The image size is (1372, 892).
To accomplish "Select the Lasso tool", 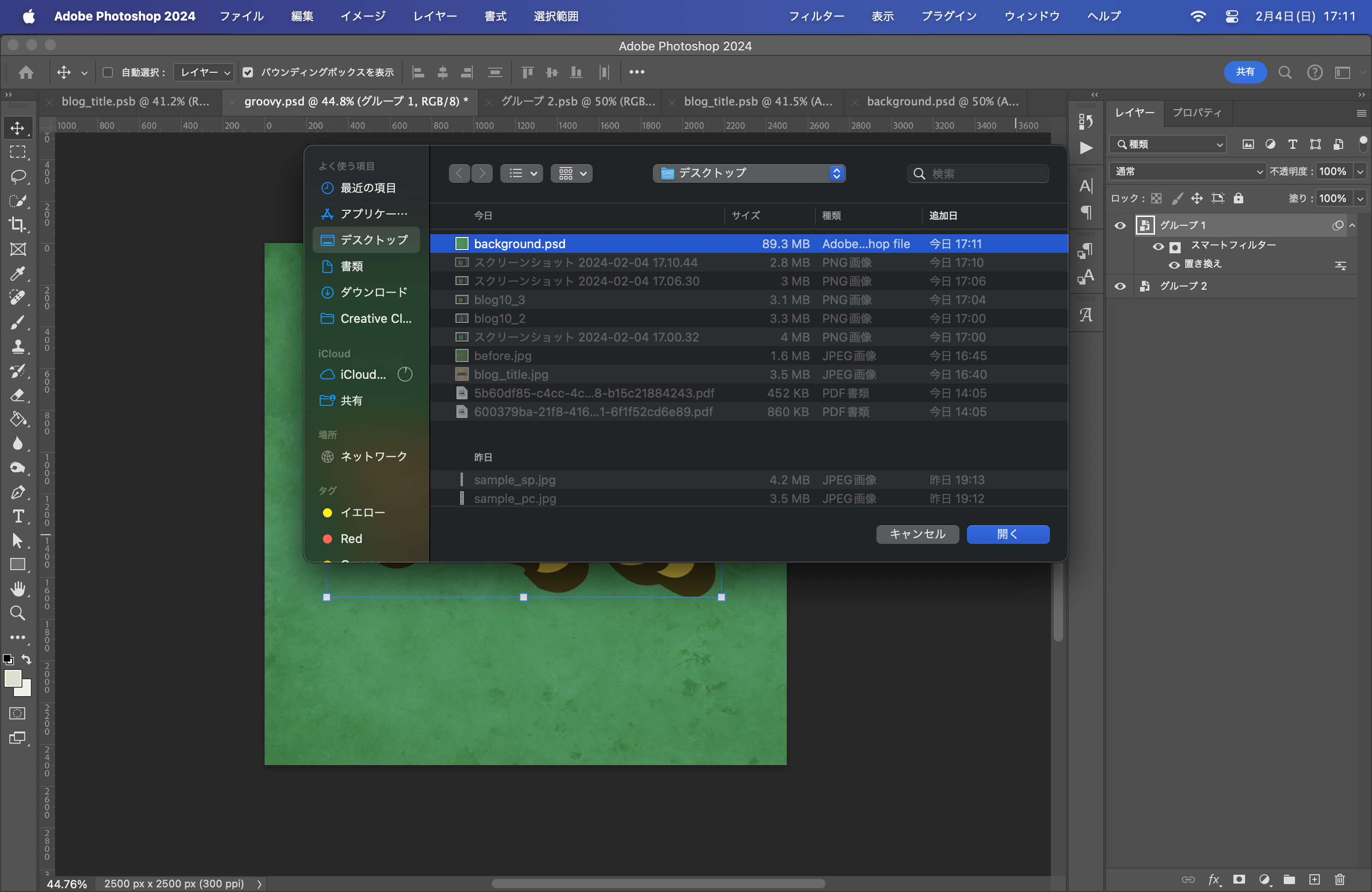I will [18, 176].
